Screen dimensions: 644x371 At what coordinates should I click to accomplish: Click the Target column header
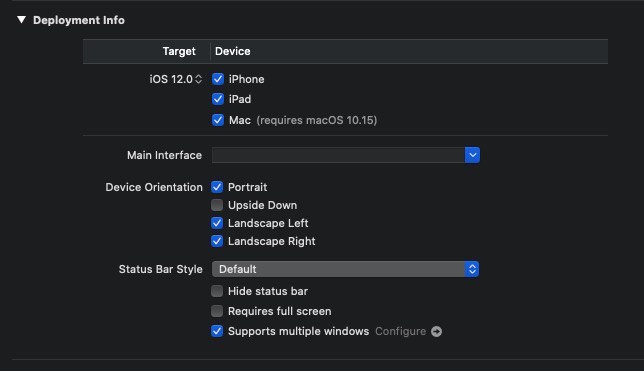[x=179, y=51]
